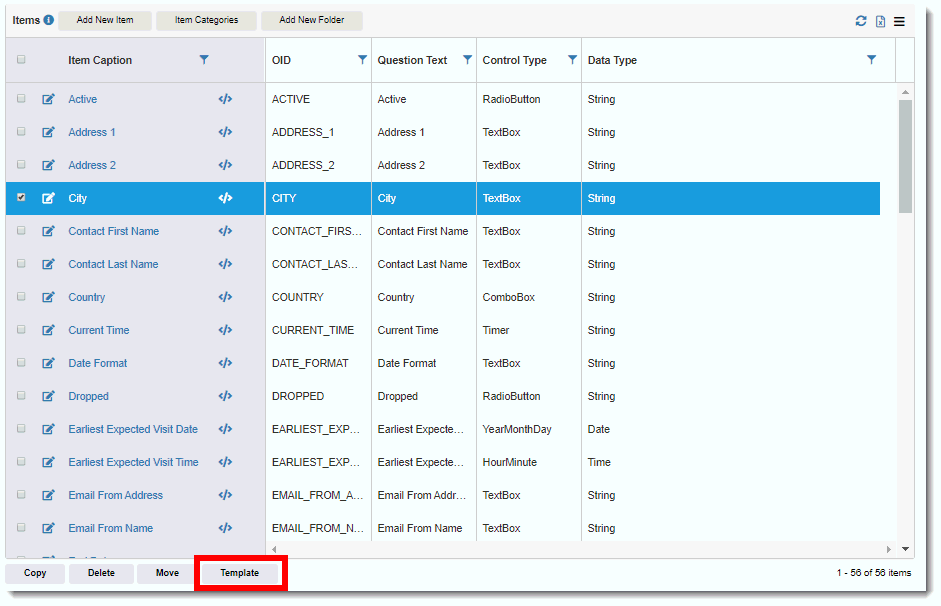941x606 pixels.
Task: Click the vertical scrollbar up arrow
Action: tap(905, 92)
